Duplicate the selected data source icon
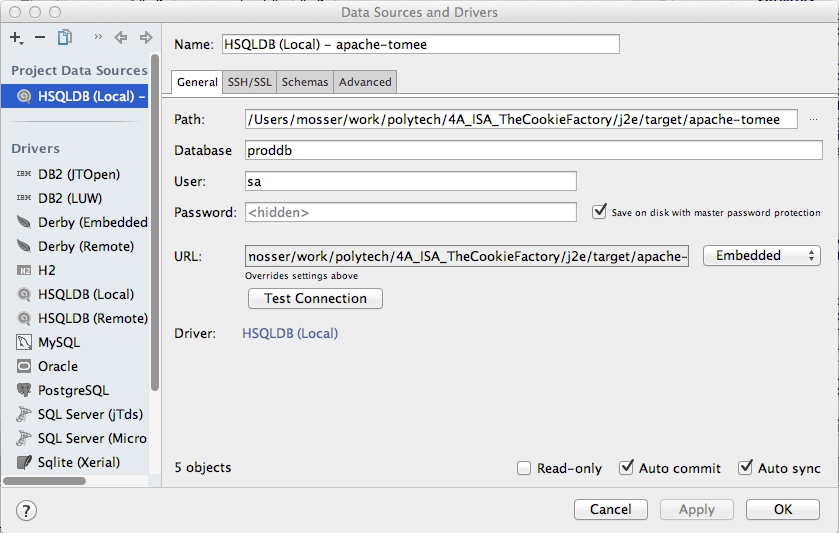Screen dimensions: 839x533 [65, 37]
